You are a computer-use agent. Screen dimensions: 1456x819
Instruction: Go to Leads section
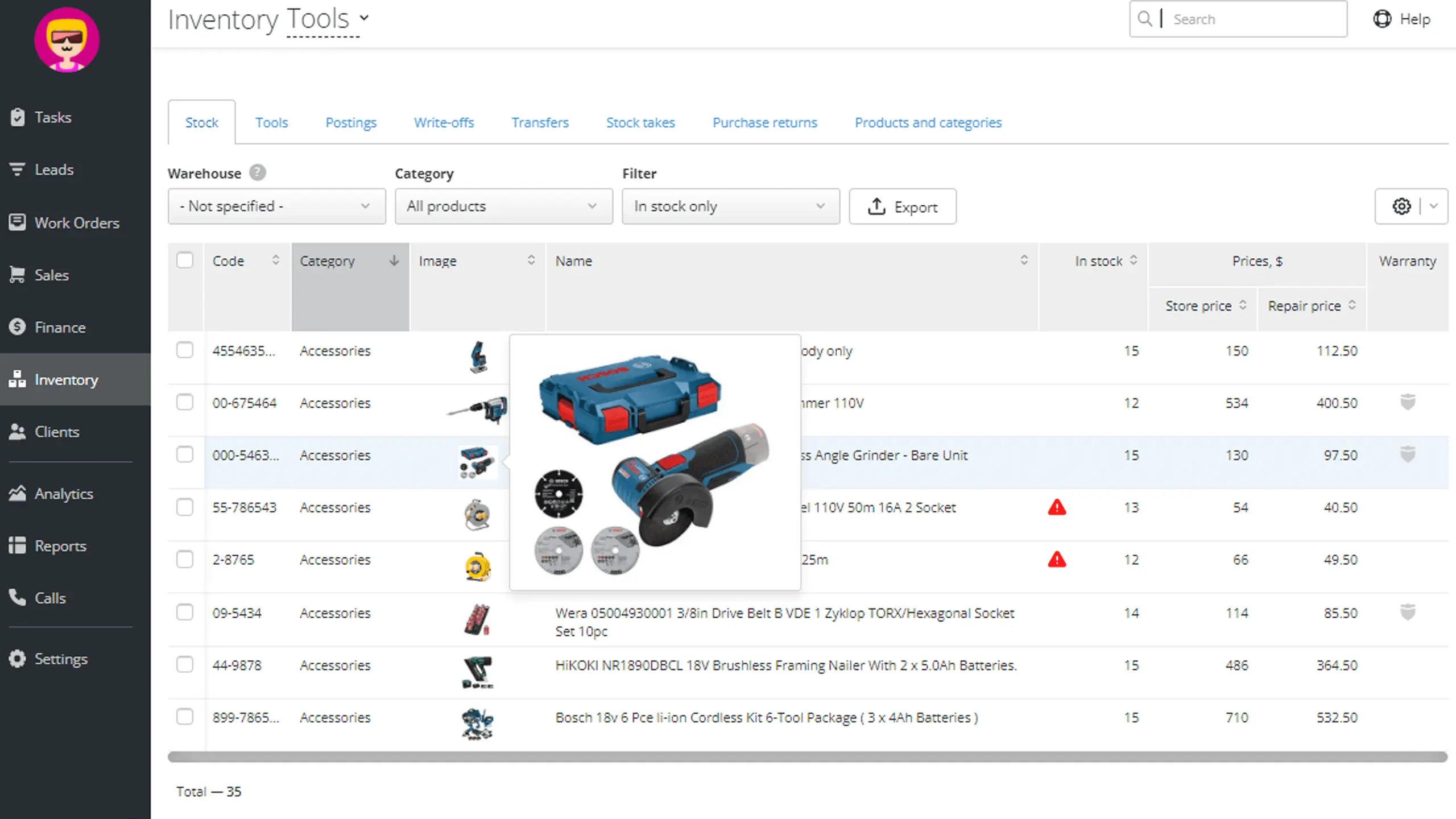click(42, 169)
